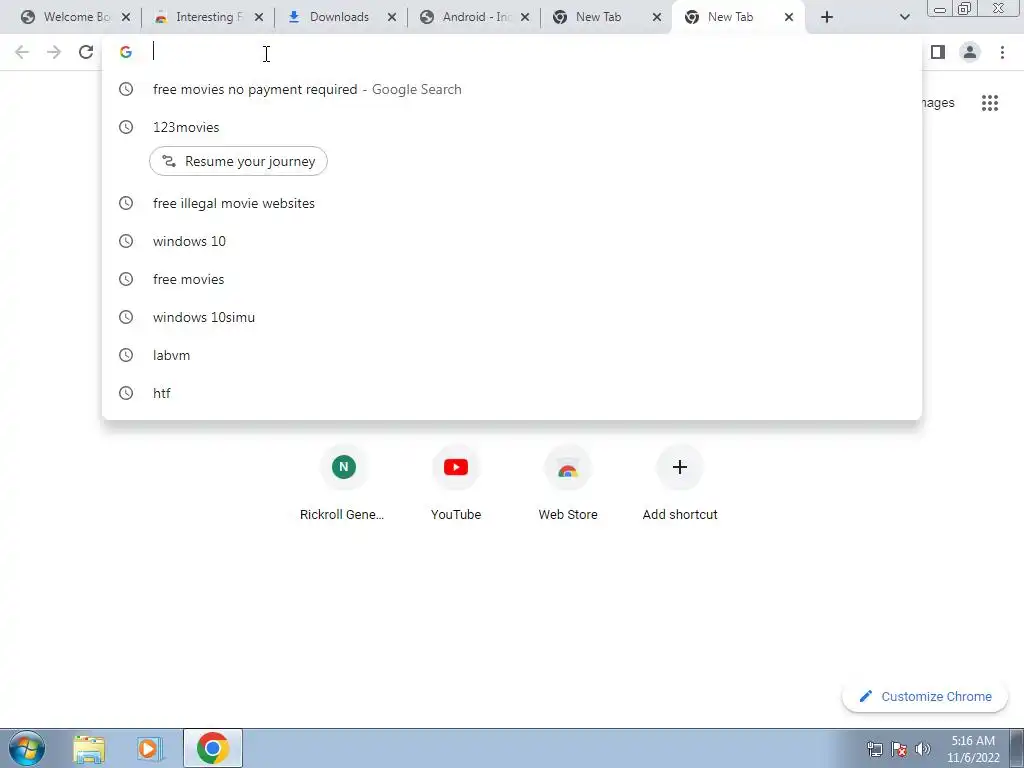The width and height of the screenshot is (1024, 768).
Task: Click the Images link on the new tab page
Action: point(938,103)
